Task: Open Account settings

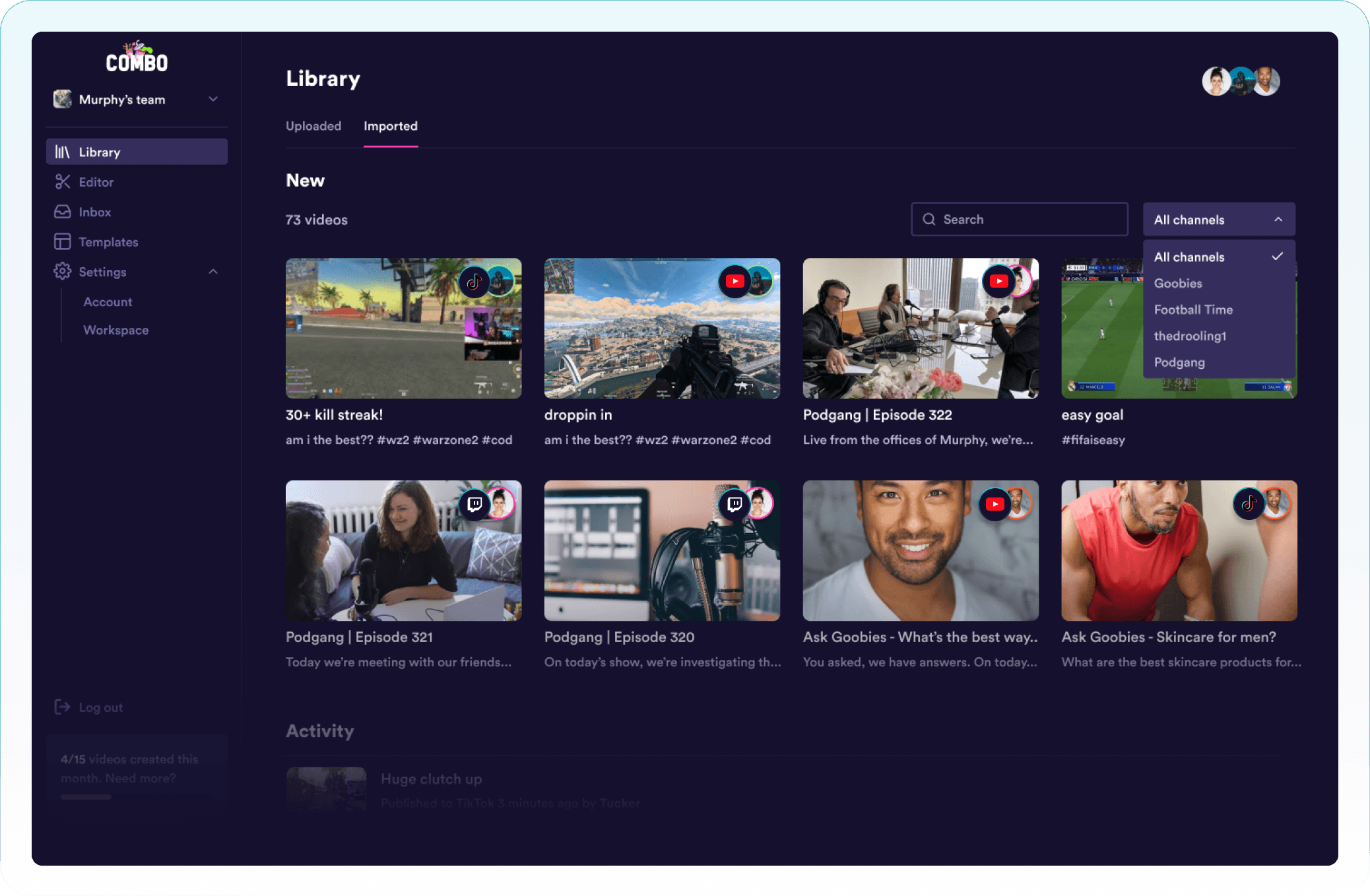Action: coord(108,302)
